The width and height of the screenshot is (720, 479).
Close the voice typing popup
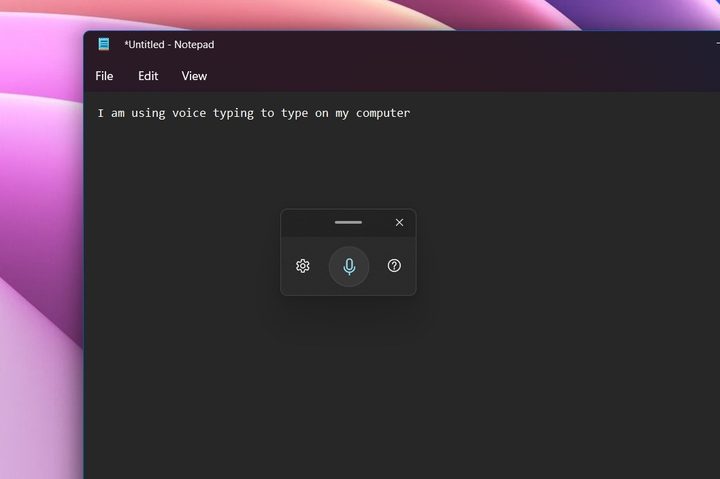point(399,222)
